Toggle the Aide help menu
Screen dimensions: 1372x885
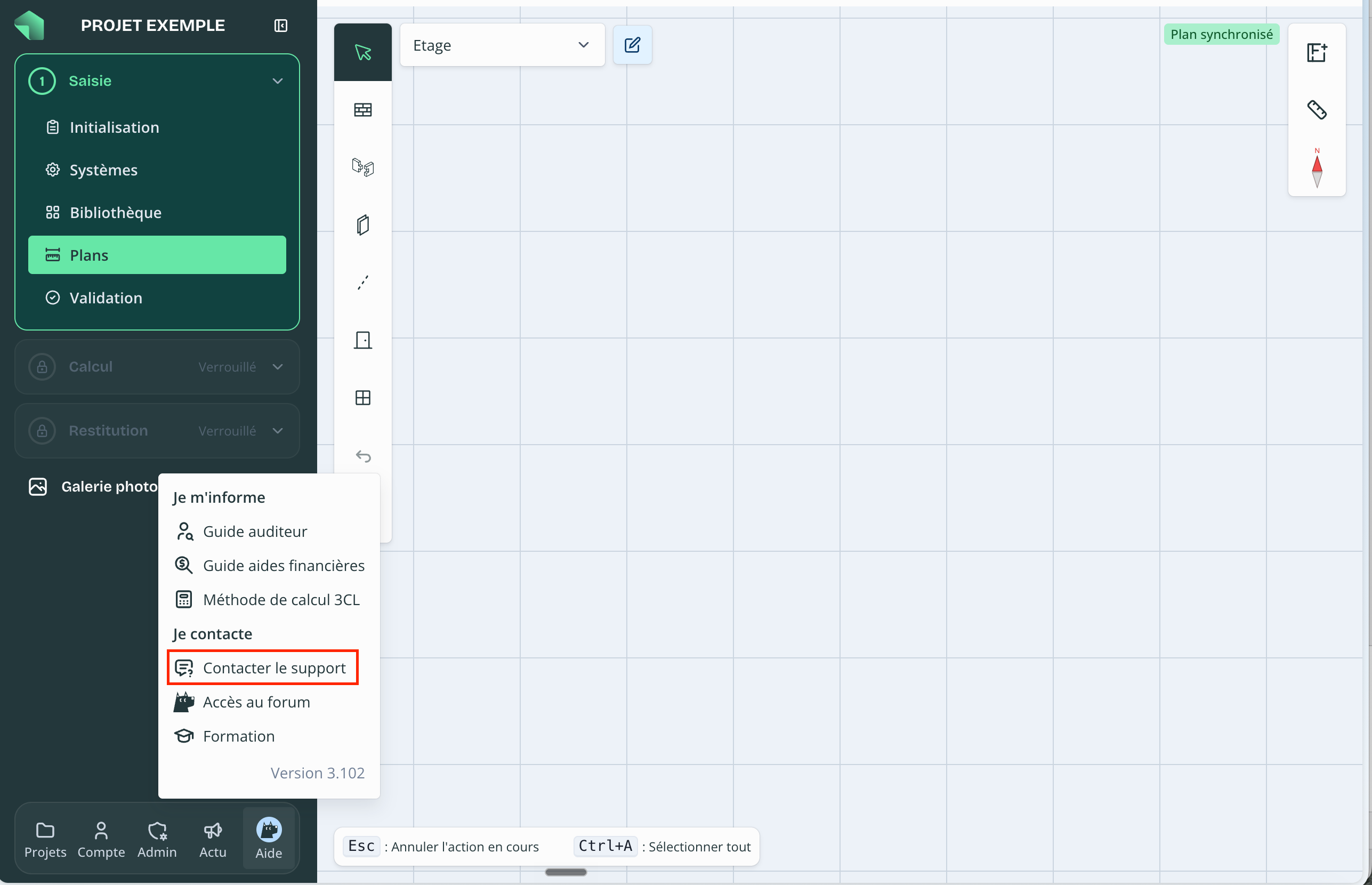[268, 839]
